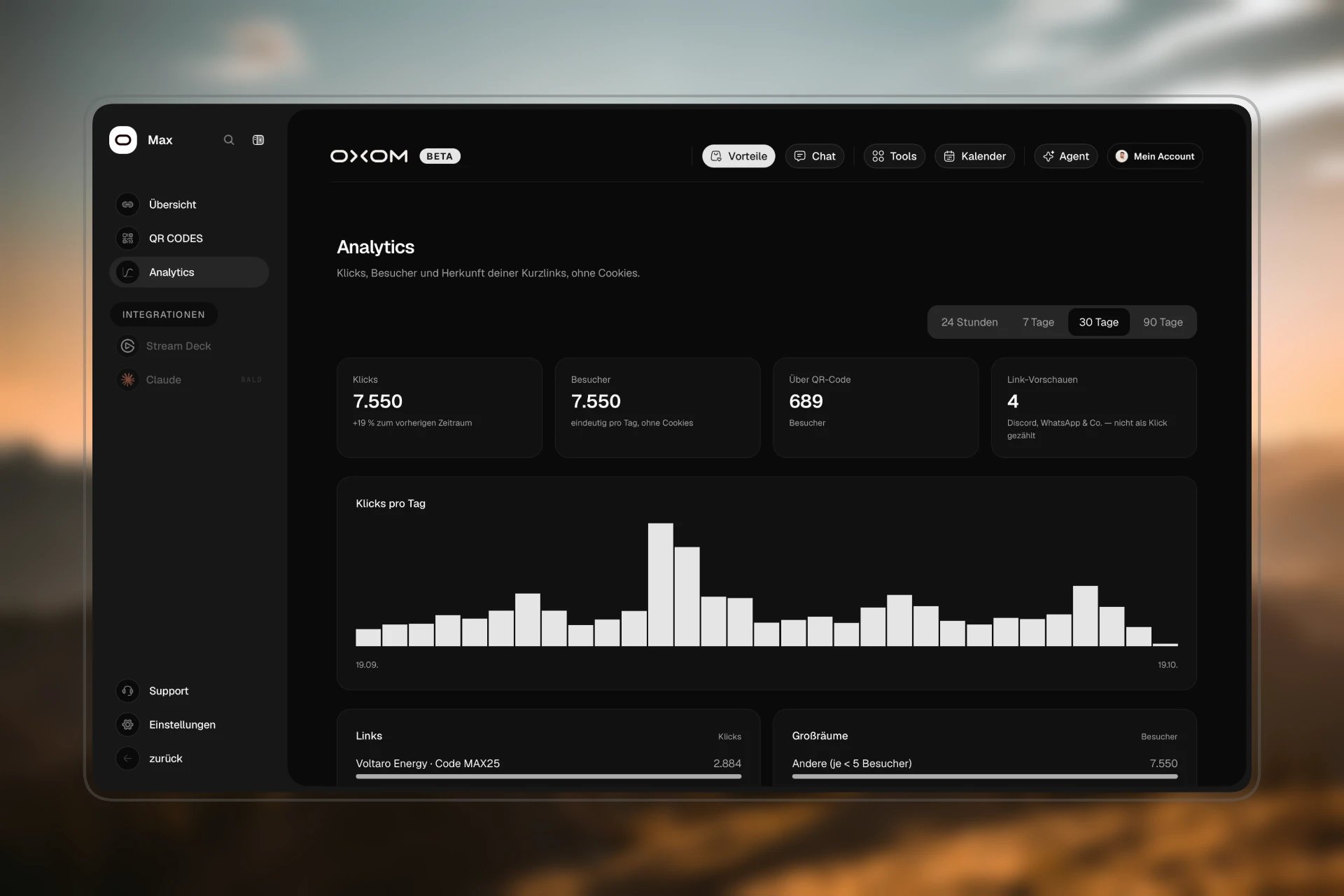This screenshot has width=1344, height=896.
Task: Open the Tools menu button
Action: (x=894, y=156)
